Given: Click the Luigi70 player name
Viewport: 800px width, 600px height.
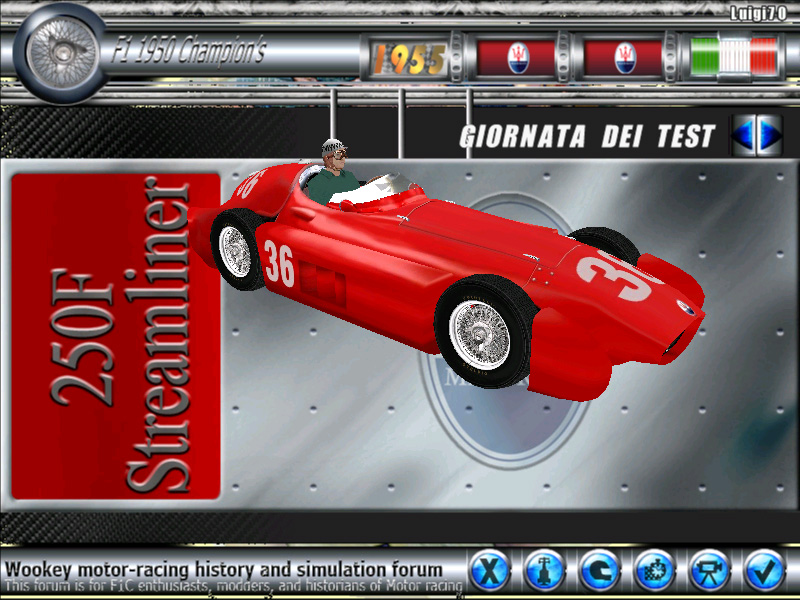Looking at the screenshot, I should (x=757, y=13).
